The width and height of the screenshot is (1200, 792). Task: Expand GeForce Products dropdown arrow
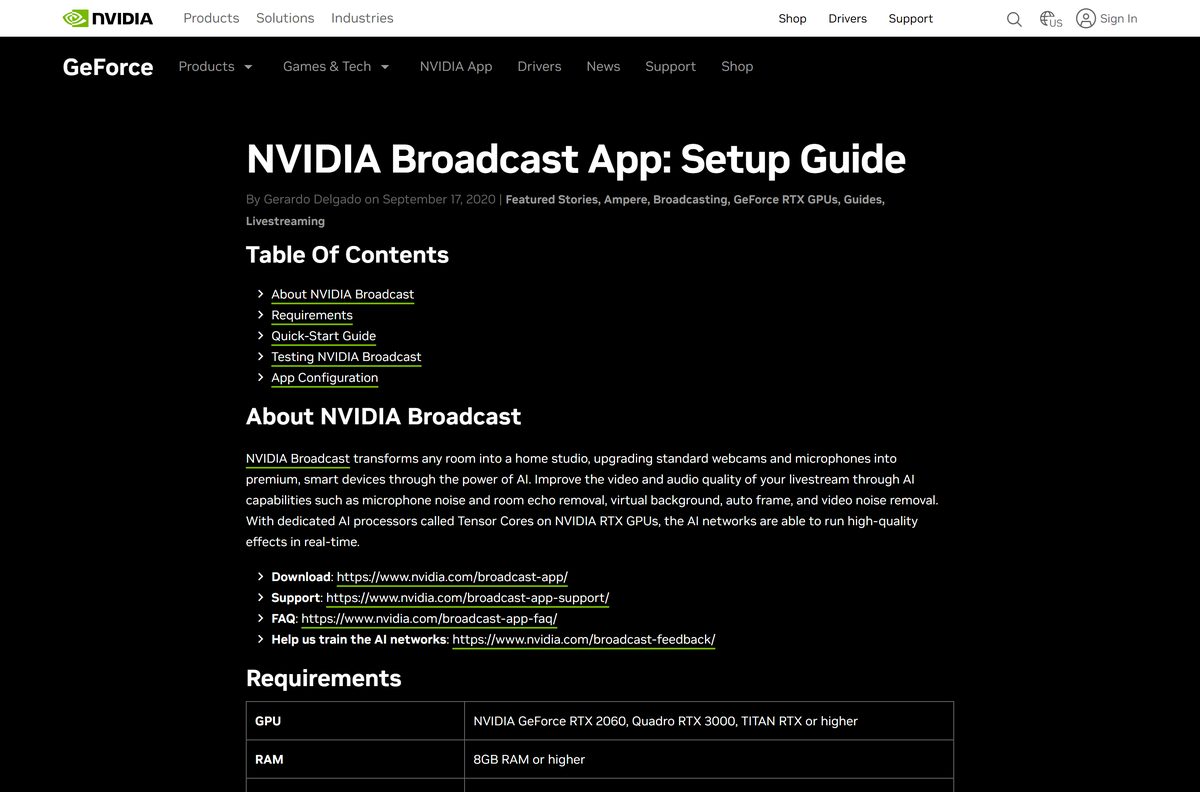coord(248,67)
